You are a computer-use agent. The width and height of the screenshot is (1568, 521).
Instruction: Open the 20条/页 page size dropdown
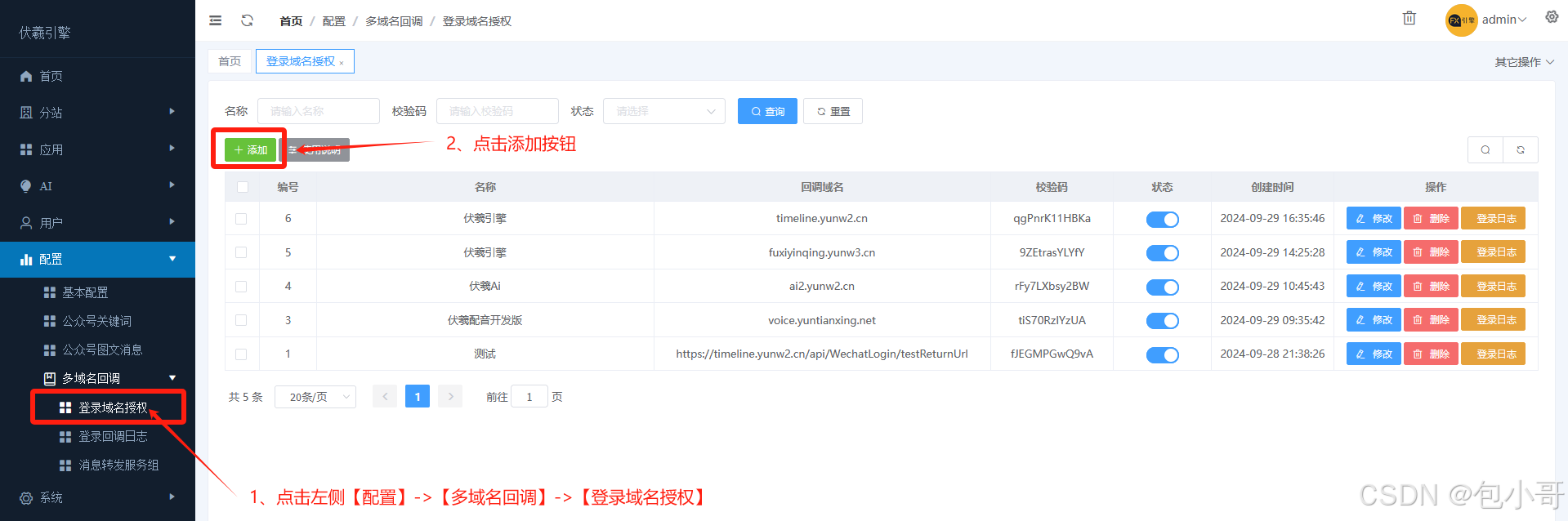pyautogui.click(x=315, y=397)
